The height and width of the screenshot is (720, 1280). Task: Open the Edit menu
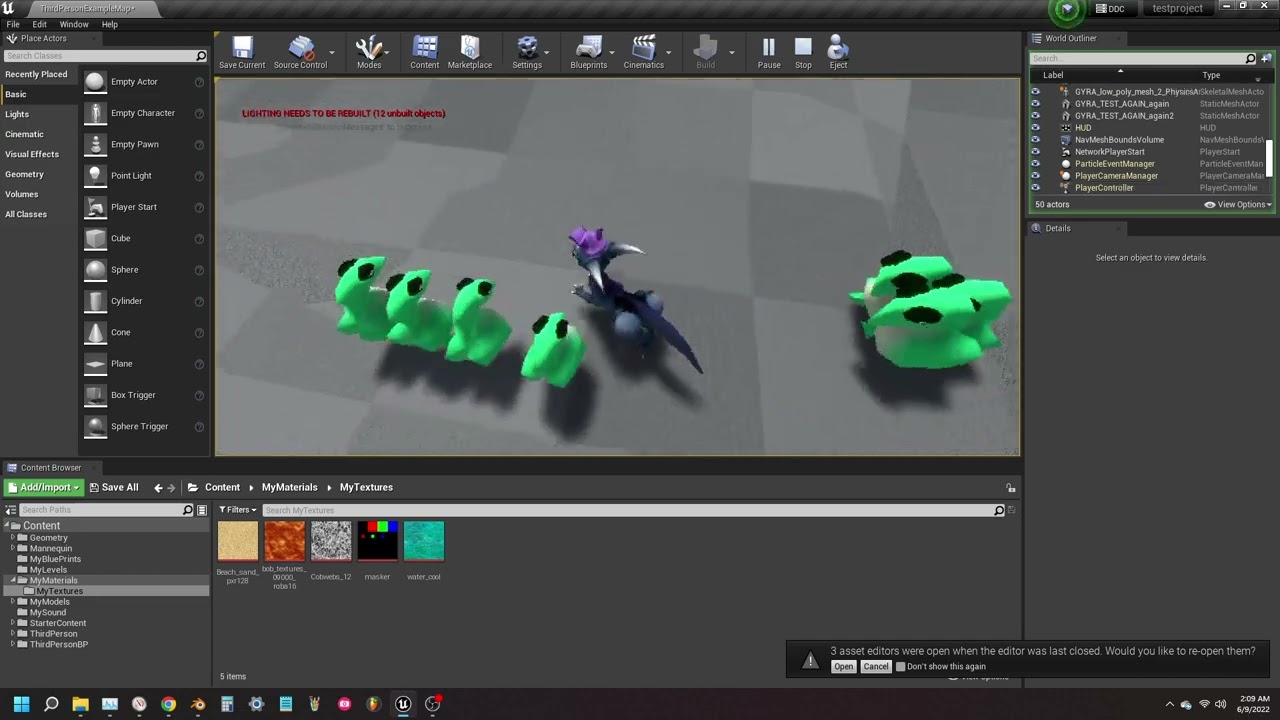coord(40,24)
